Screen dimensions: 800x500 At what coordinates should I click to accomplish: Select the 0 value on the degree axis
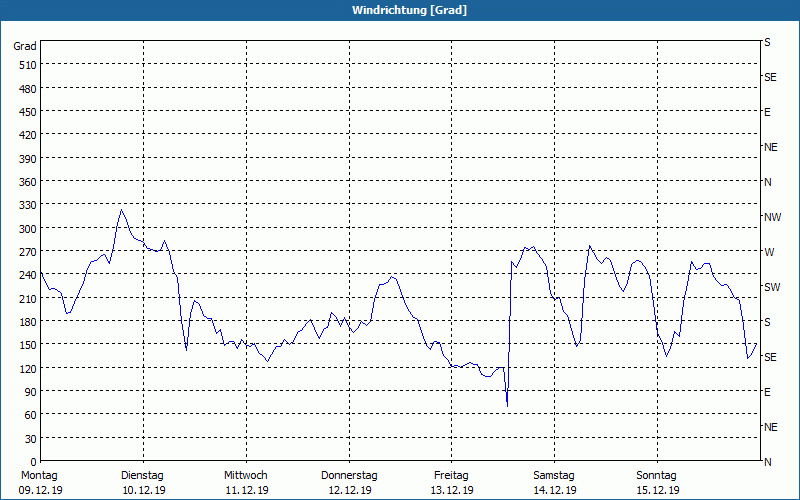(x=34, y=462)
